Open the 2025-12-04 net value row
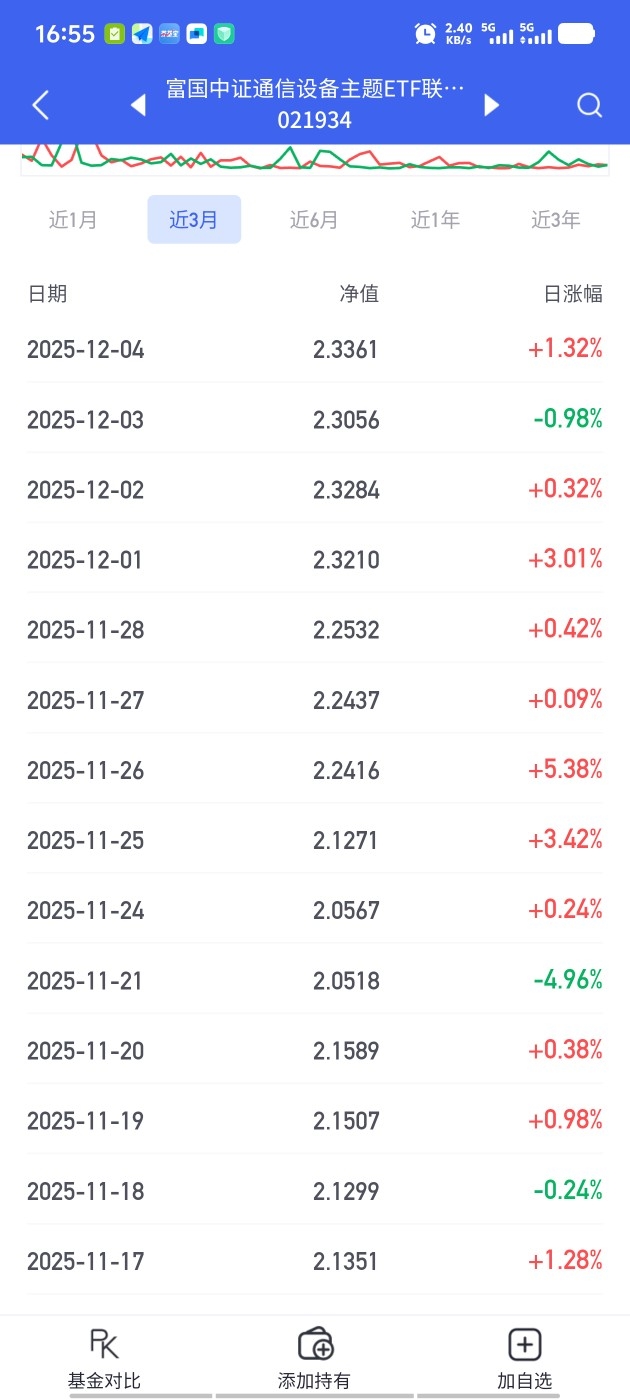The image size is (630, 1400). 315,350
